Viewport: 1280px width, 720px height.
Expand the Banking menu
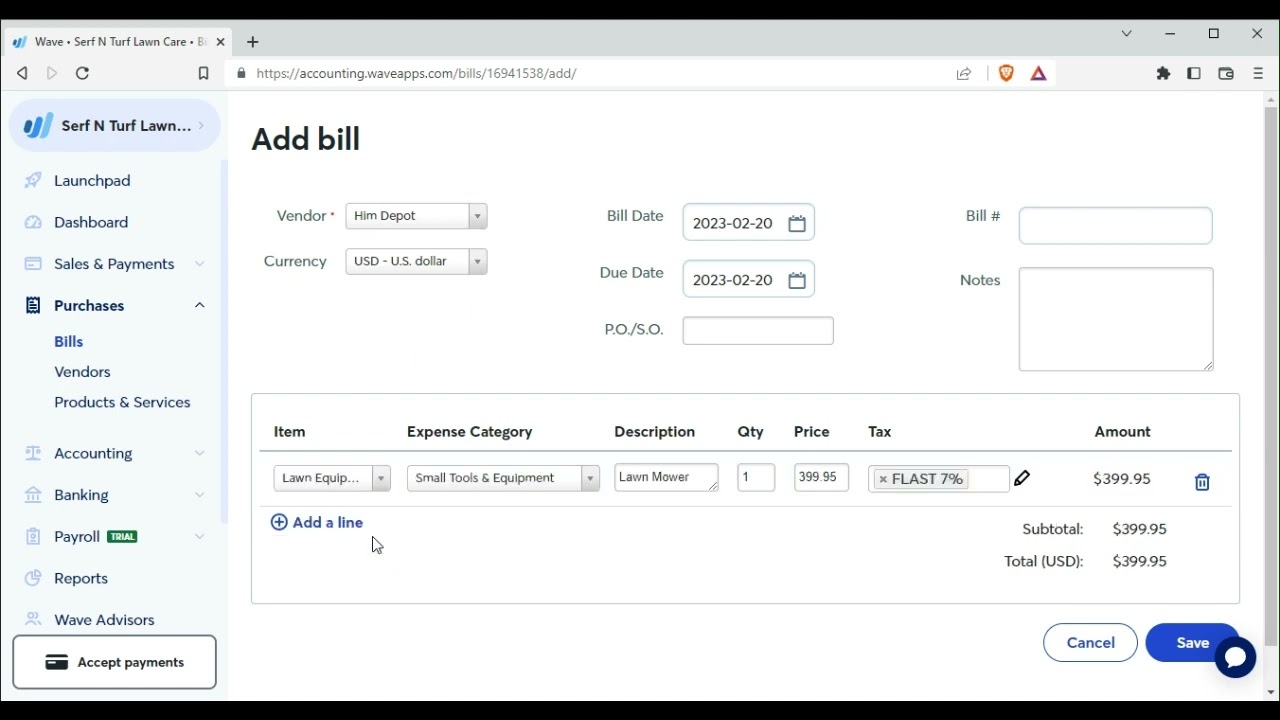click(200, 495)
